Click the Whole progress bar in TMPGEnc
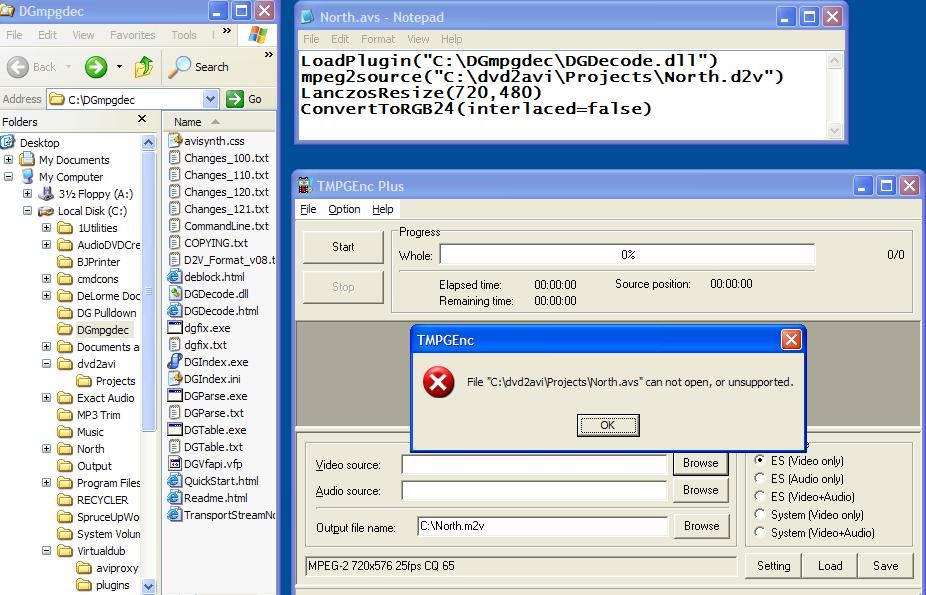Viewport: 926px width, 595px height. 627,254
